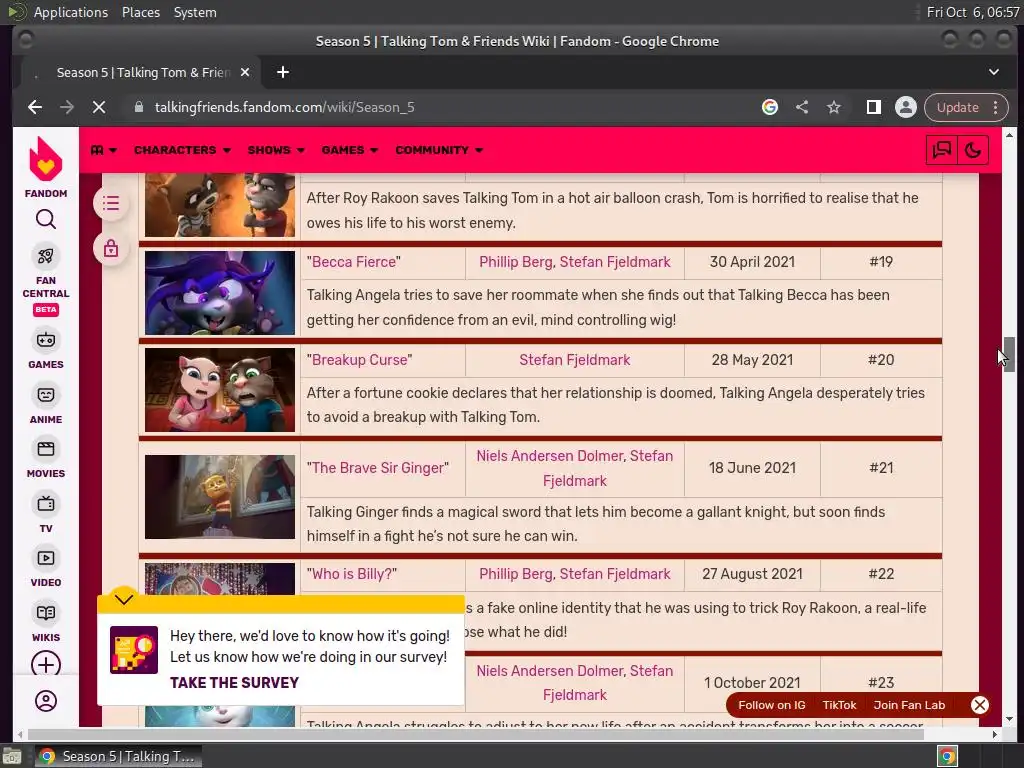Click Take the Survey

pyautogui.click(x=234, y=683)
